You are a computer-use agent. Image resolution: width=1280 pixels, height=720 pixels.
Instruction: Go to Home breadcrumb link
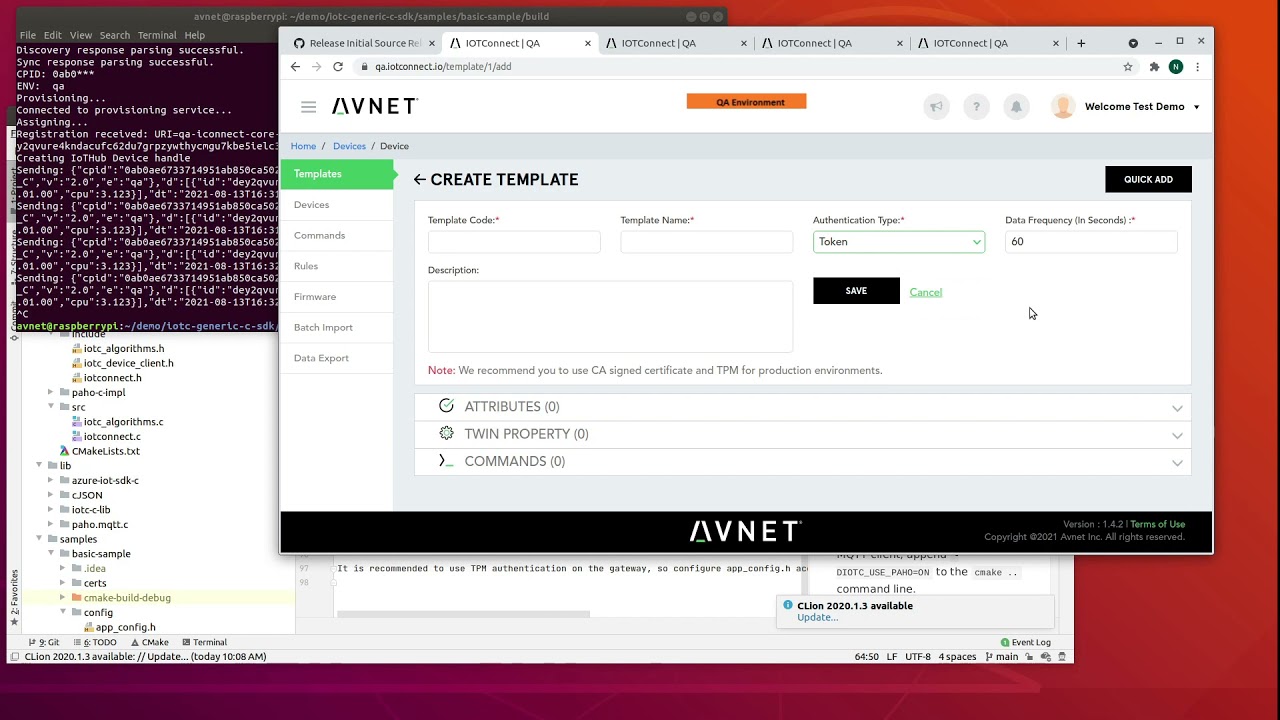click(303, 146)
